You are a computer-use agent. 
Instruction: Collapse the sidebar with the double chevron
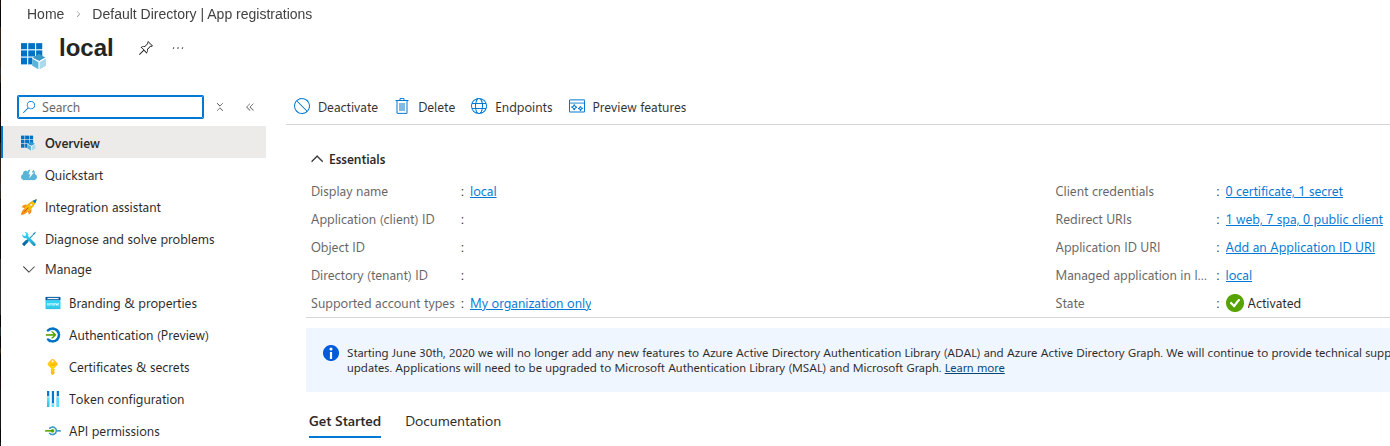coord(250,107)
